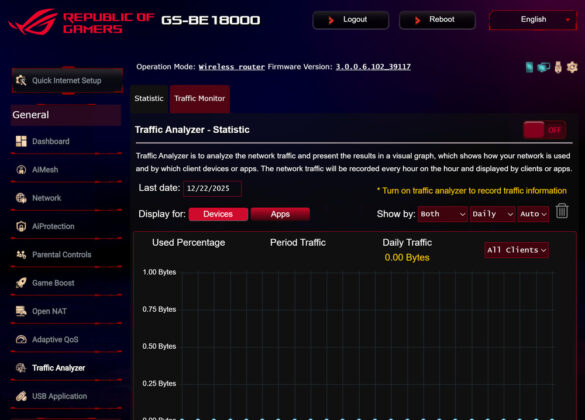Screen dimensions: 585x420
Task: Open Parental Controls from the sidebar
Action: 66,255
